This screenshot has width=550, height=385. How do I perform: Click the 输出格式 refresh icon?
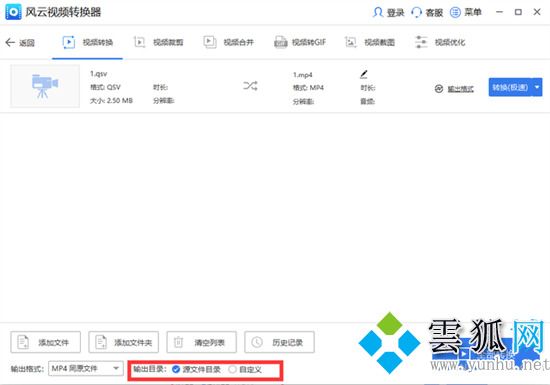tap(439, 89)
